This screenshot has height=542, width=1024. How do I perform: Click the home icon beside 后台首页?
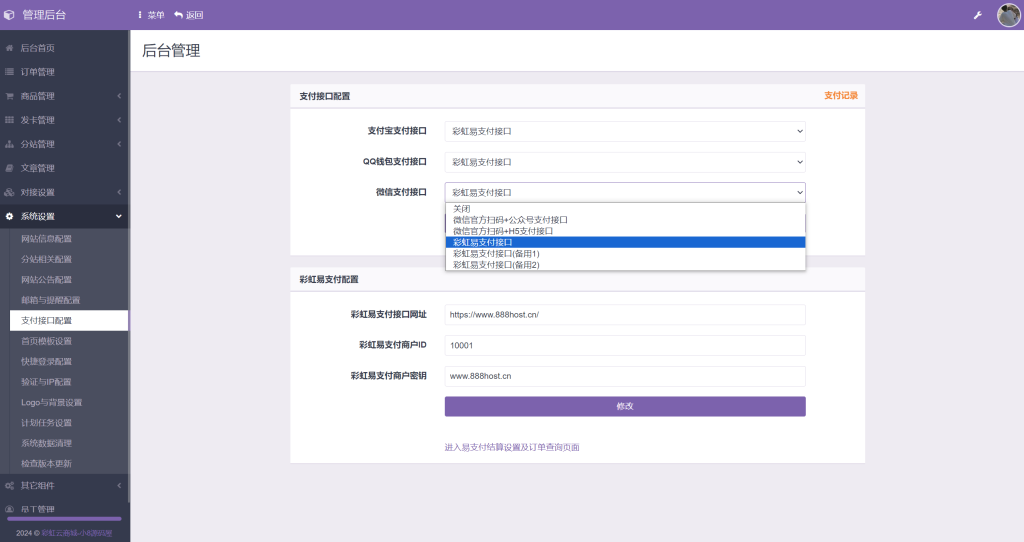(x=9, y=48)
